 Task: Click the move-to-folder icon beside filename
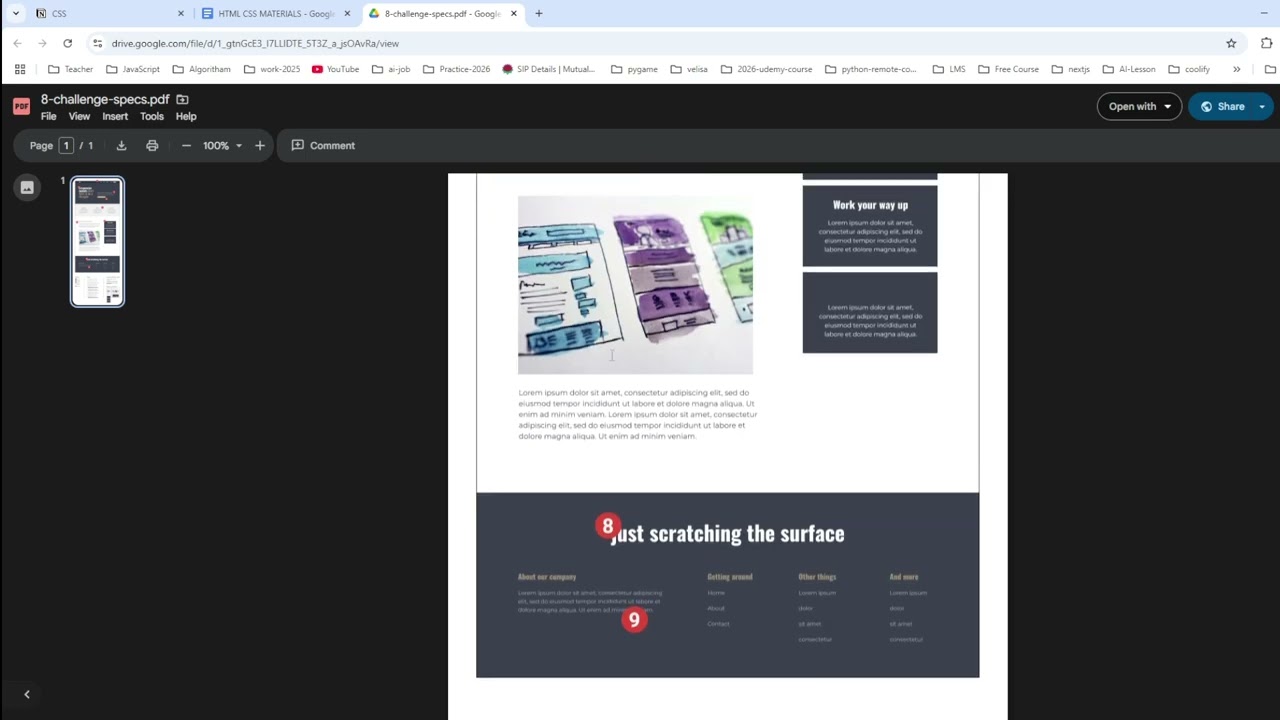[182, 99]
